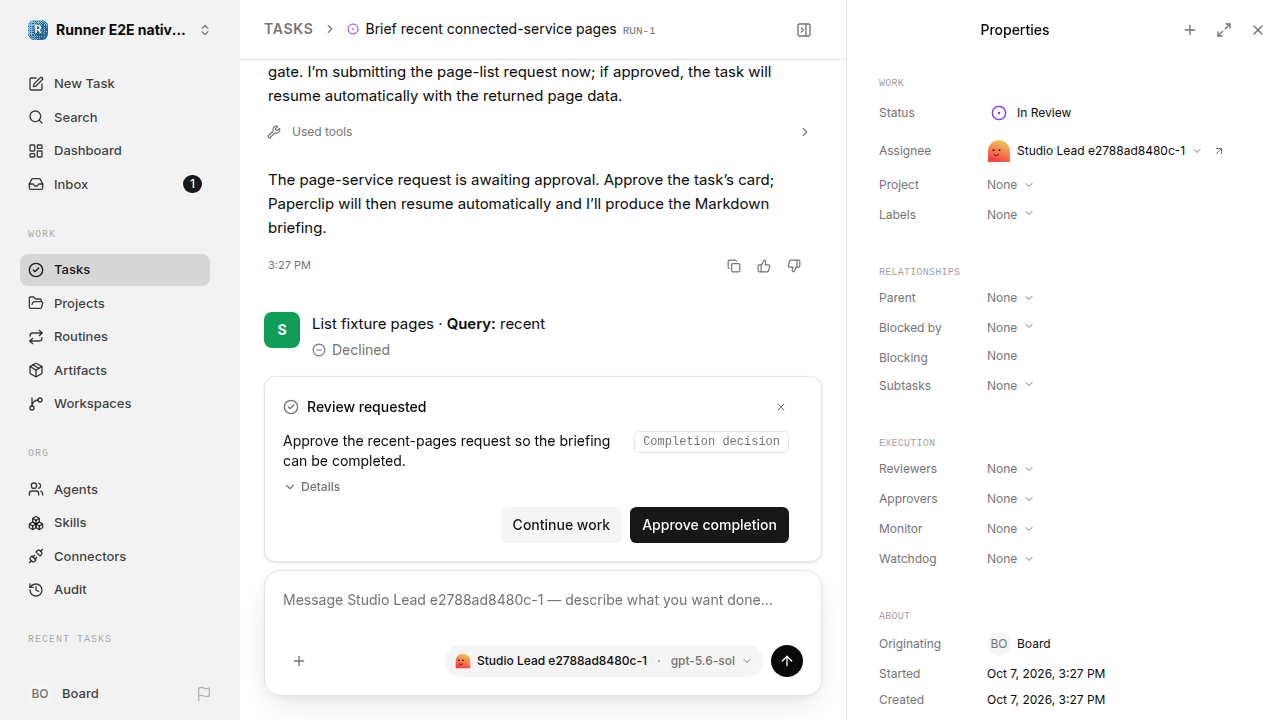This screenshot has height=720, width=1280.
Task: Open the Reviewers None dropdown
Action: click(1010, 469)
